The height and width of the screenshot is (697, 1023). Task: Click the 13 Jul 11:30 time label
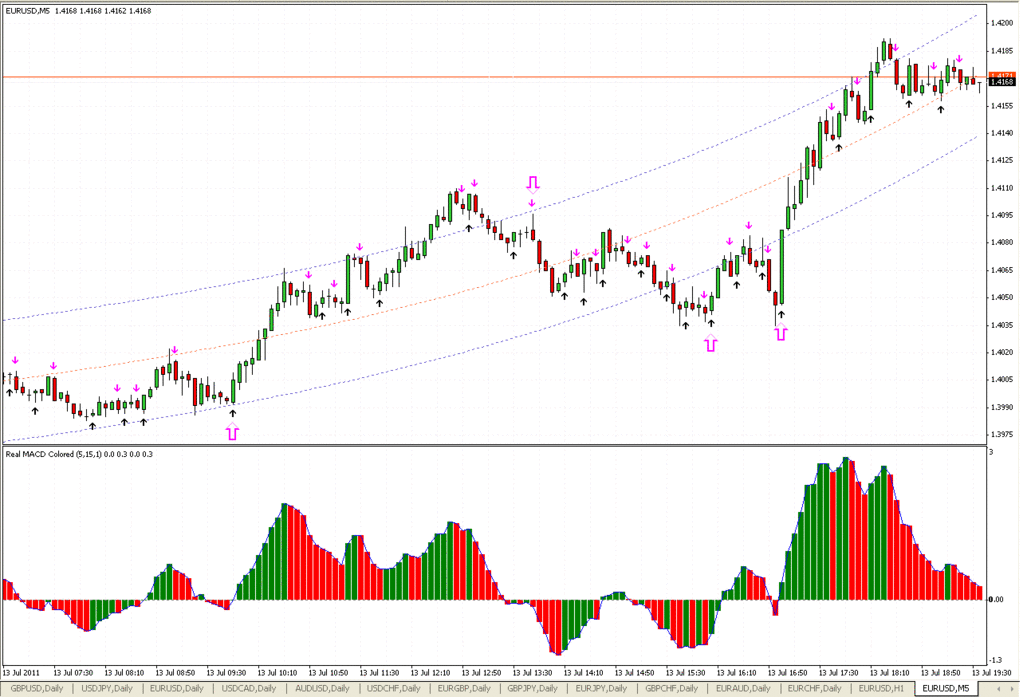[x=379, y=673]
